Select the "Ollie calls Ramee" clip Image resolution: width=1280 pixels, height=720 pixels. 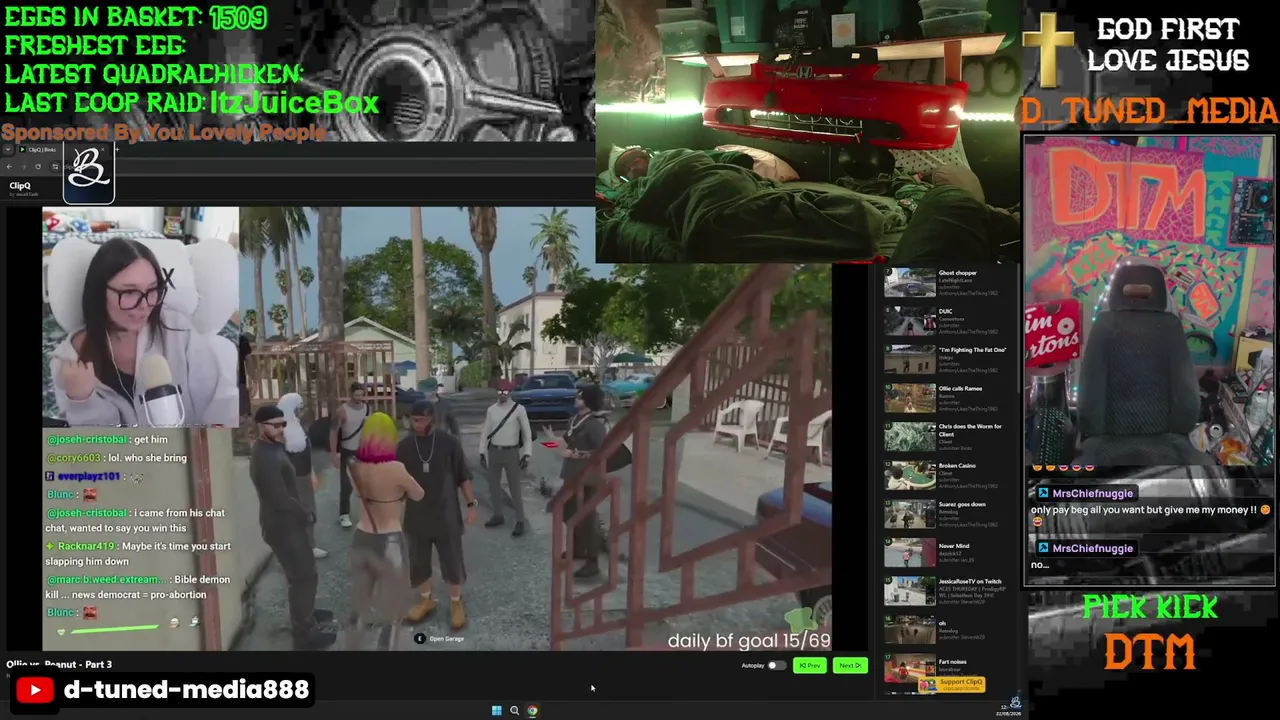[x=945, y=398]
